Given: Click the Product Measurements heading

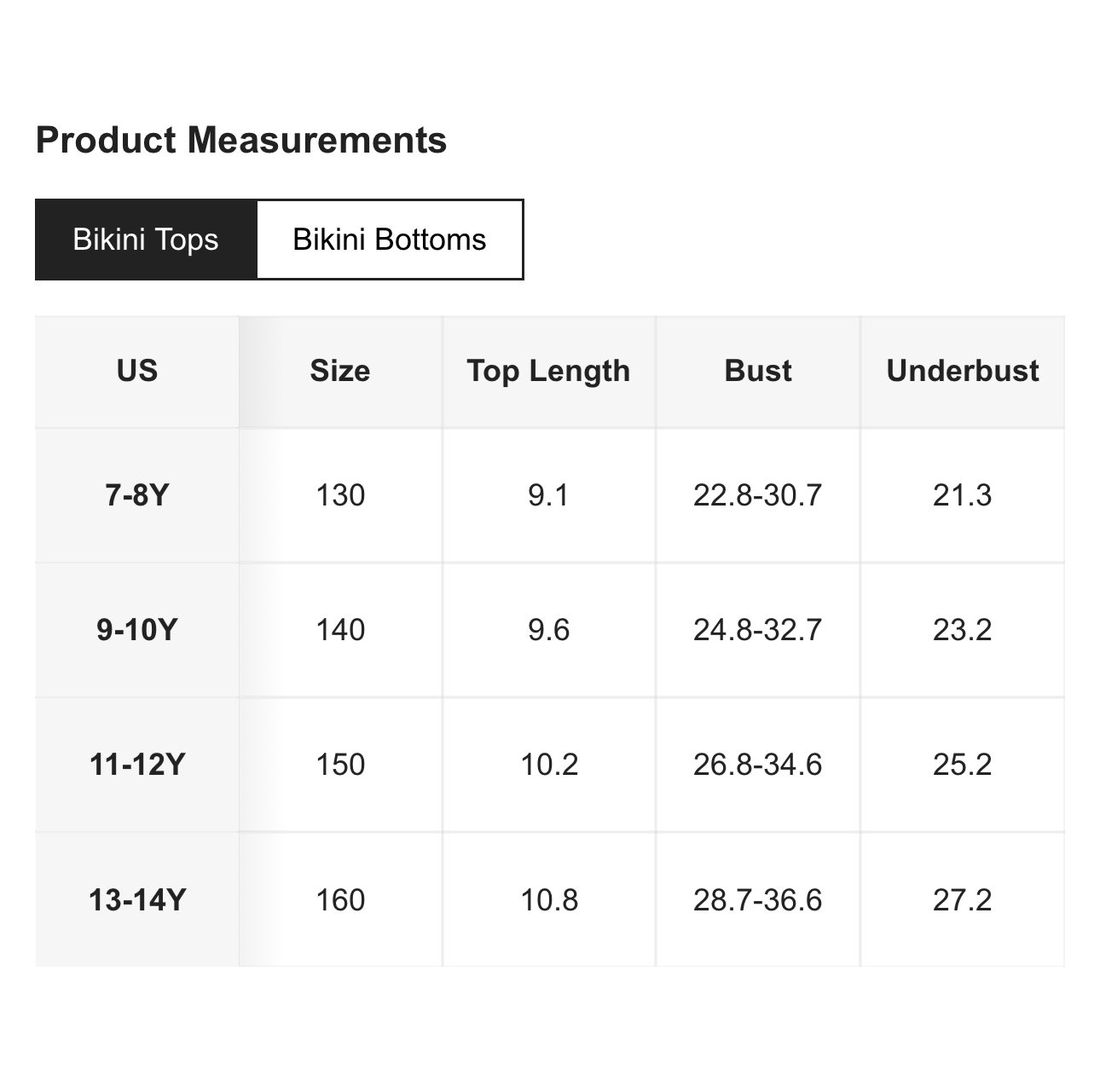Looking at the screenshot, I should (241, 140).
